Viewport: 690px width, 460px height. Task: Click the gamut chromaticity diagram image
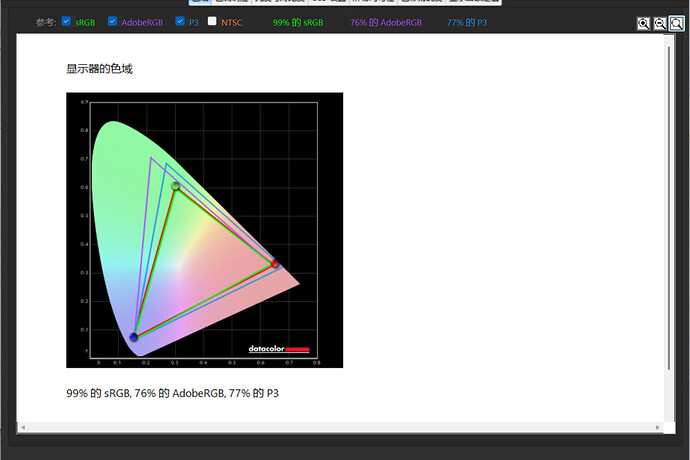(205, 230)
